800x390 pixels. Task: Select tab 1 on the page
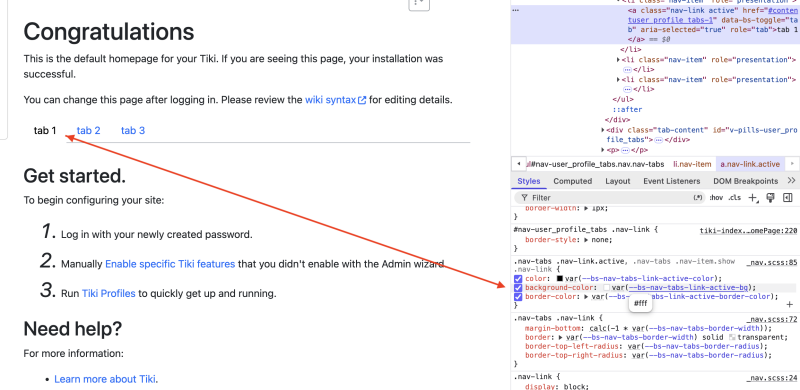tap(45, 131)
